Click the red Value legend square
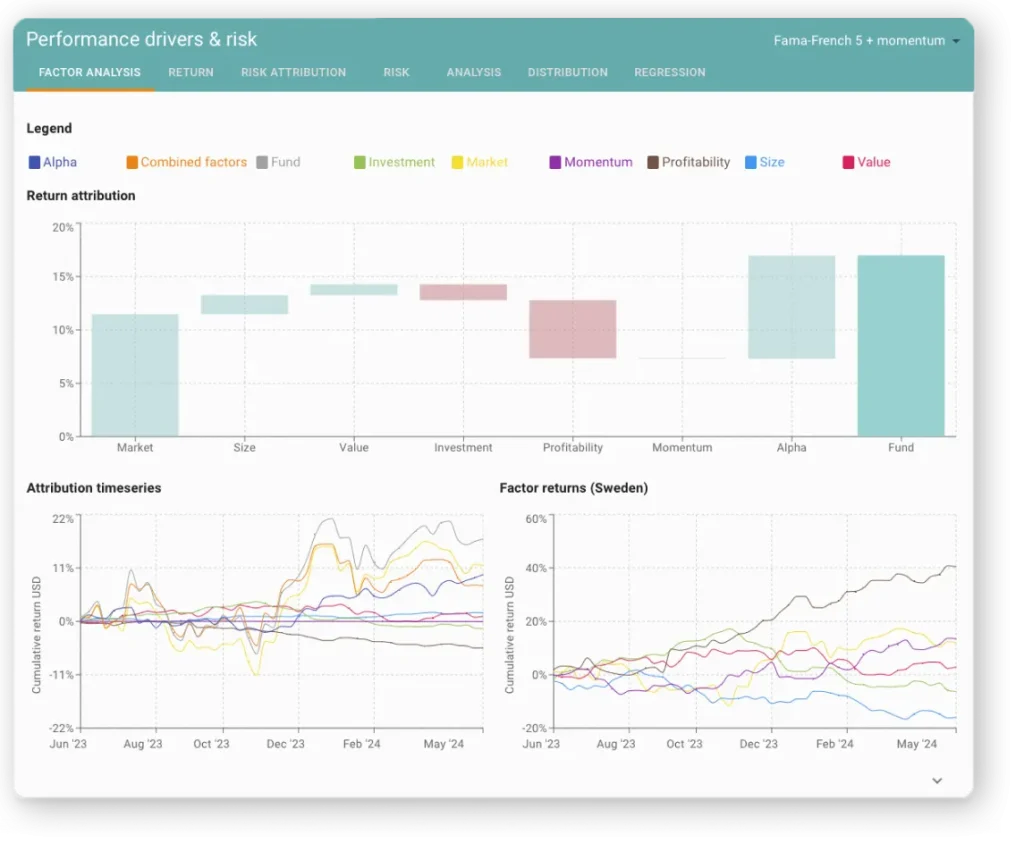Viewport: 1024px width, 852px height. [x=849, y=162]
